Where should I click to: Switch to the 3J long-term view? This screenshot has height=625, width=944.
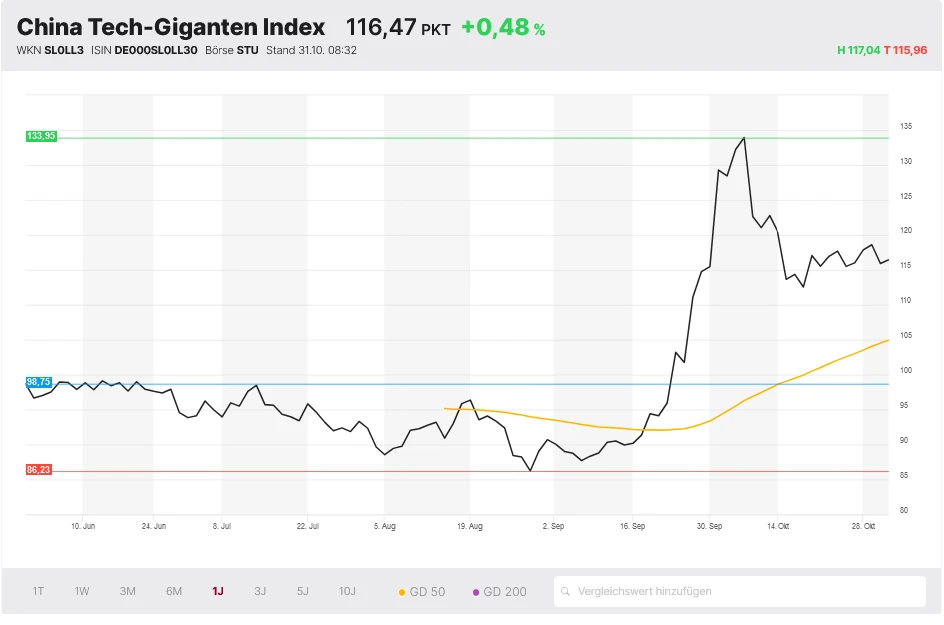pyautogui.click(x=259, y=591)
